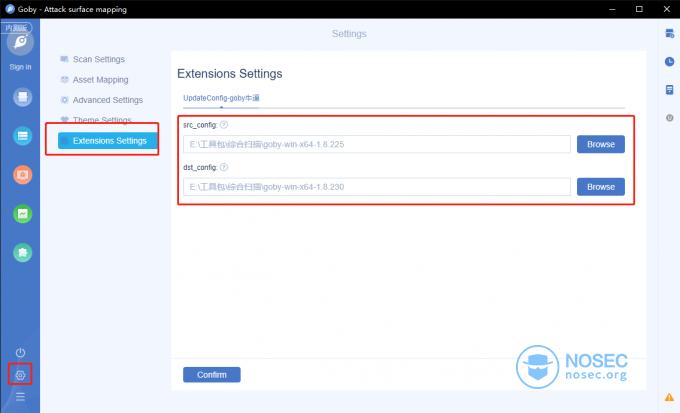Maximize the Goby window
The image size is (680, 413).
tap(639, 9)
